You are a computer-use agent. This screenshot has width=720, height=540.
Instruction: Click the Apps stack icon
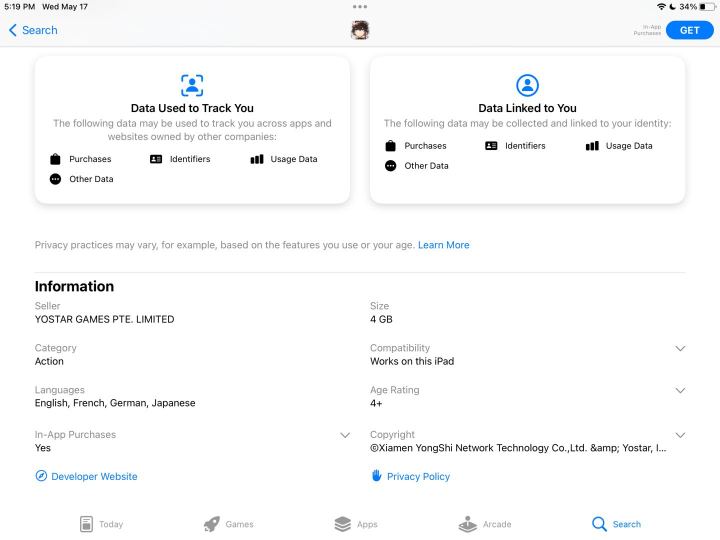[343, 524]
